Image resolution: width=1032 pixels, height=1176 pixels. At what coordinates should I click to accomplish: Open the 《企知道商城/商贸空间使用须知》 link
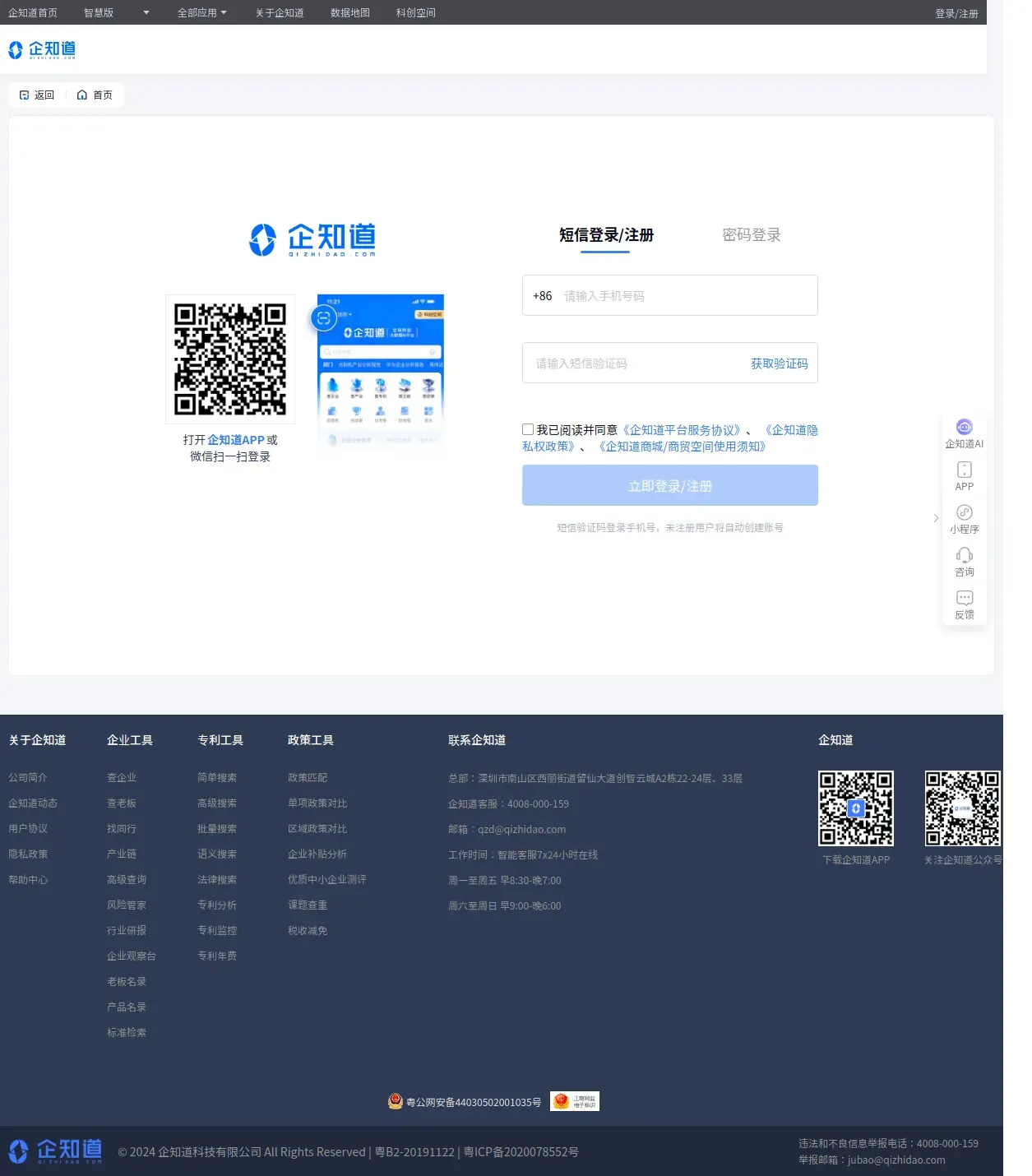[682, 447]
